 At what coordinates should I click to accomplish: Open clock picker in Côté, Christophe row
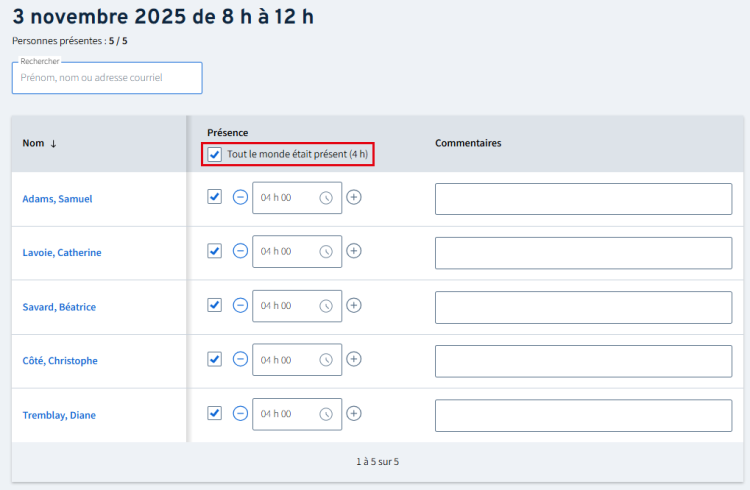point(326,360)
